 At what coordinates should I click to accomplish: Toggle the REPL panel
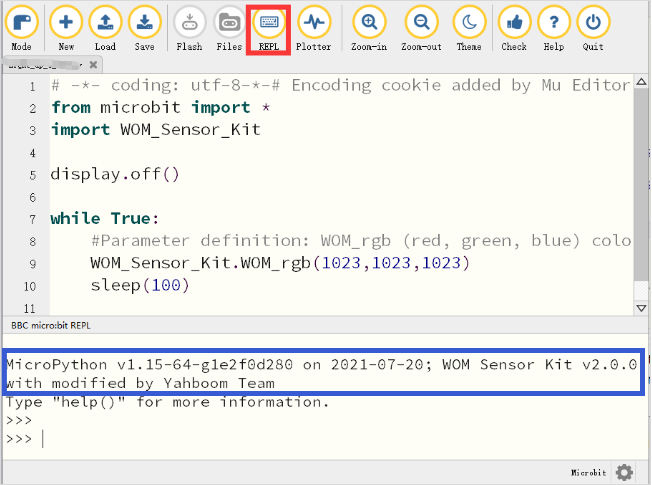(269, 28)
